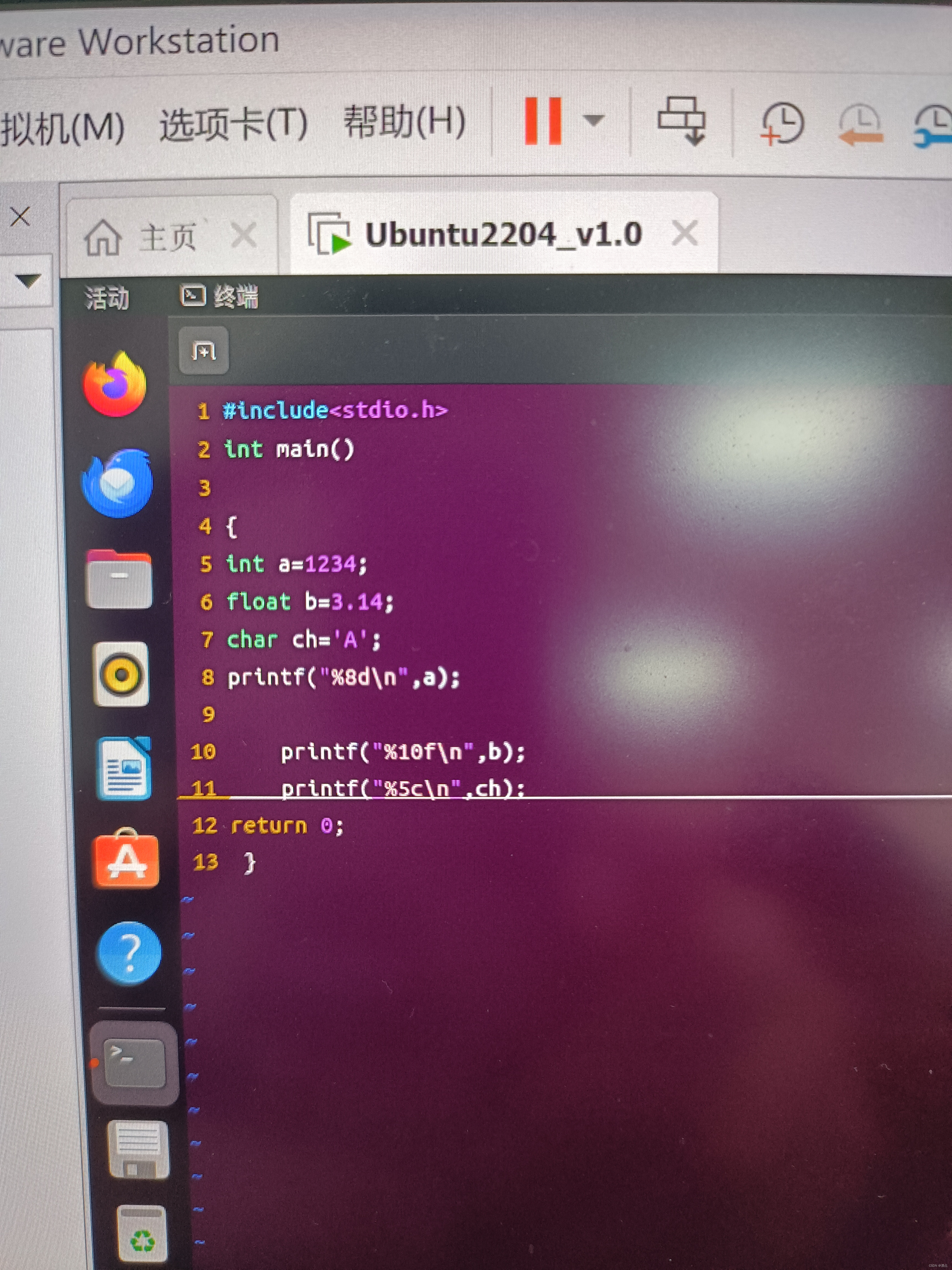Launch Firefox from the dock
The width and height of the screenshot is (952, 1270).
(115, 385)
